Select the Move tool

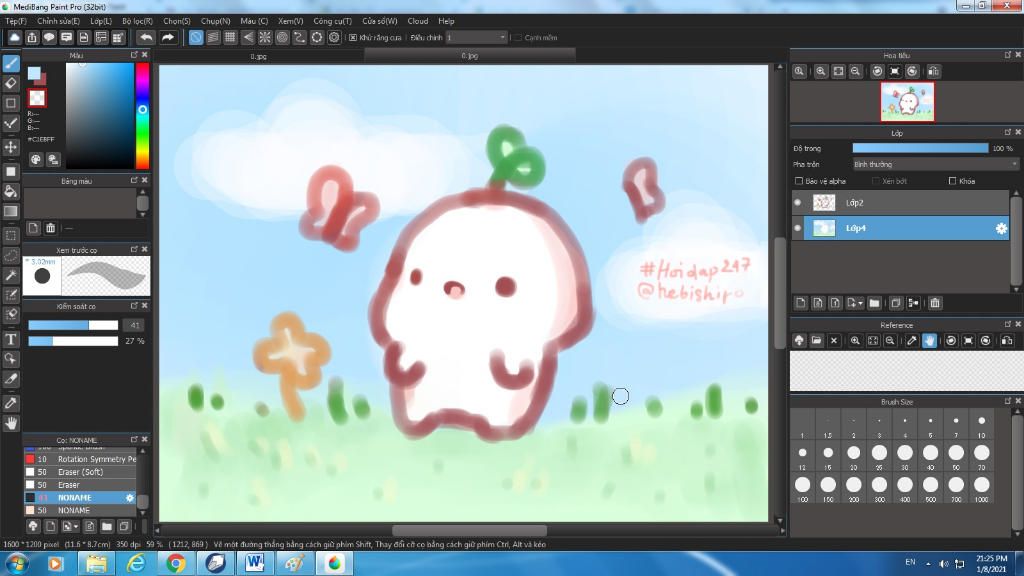click(11, 147)
